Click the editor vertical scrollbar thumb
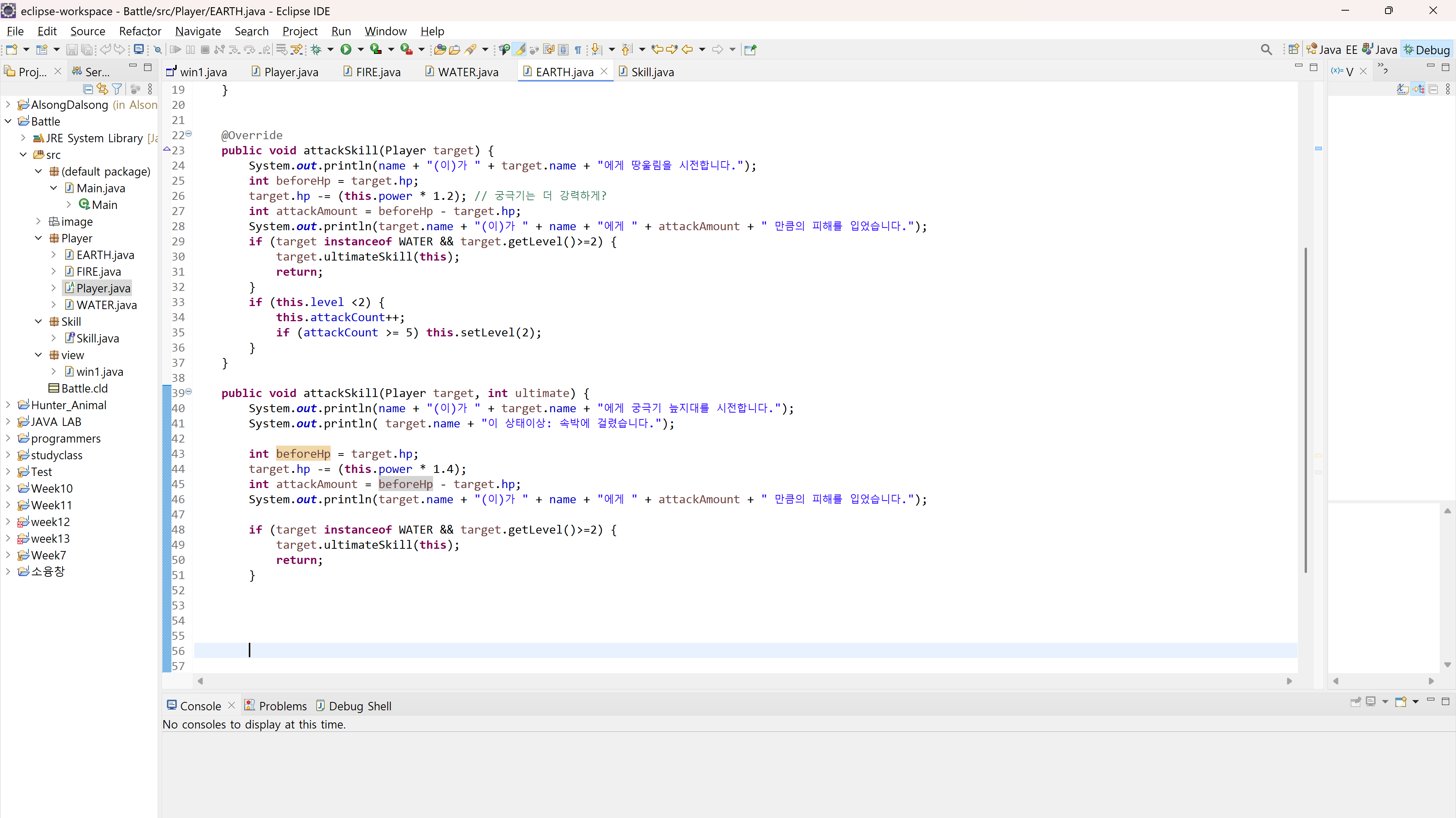 [x=1305, y=410]
